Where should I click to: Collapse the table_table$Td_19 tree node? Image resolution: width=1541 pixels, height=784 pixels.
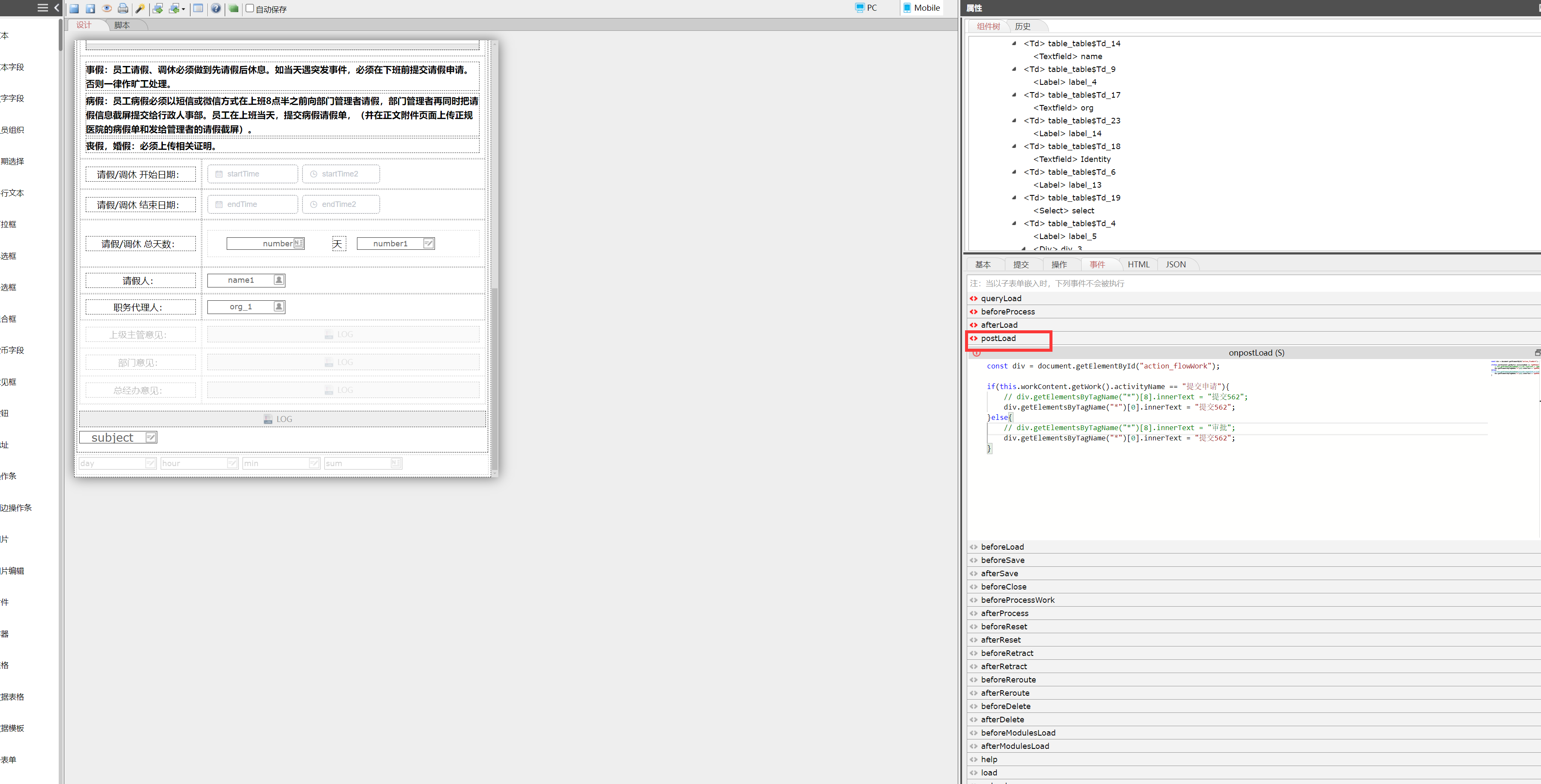point(1014,197)
